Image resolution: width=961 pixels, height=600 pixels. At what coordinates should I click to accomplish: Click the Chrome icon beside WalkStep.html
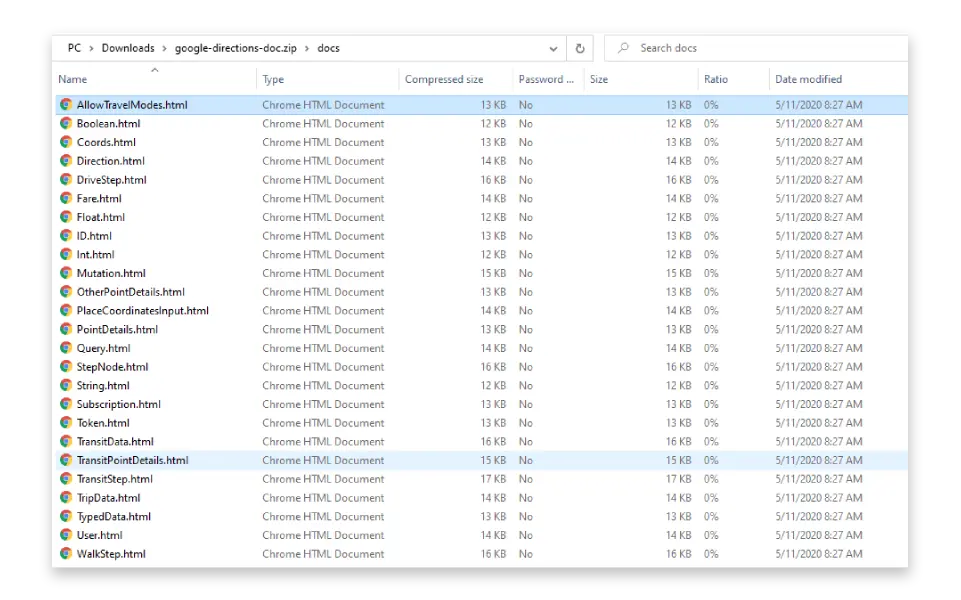coord(66,553)
